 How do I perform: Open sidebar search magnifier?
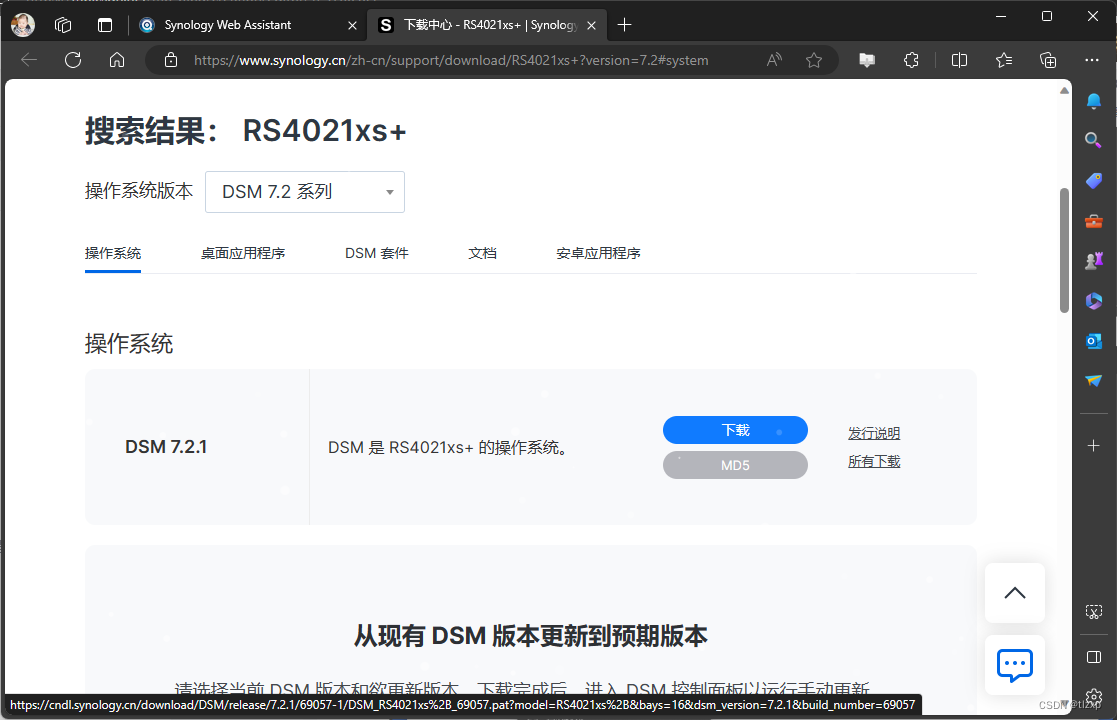pos(1093,140)
